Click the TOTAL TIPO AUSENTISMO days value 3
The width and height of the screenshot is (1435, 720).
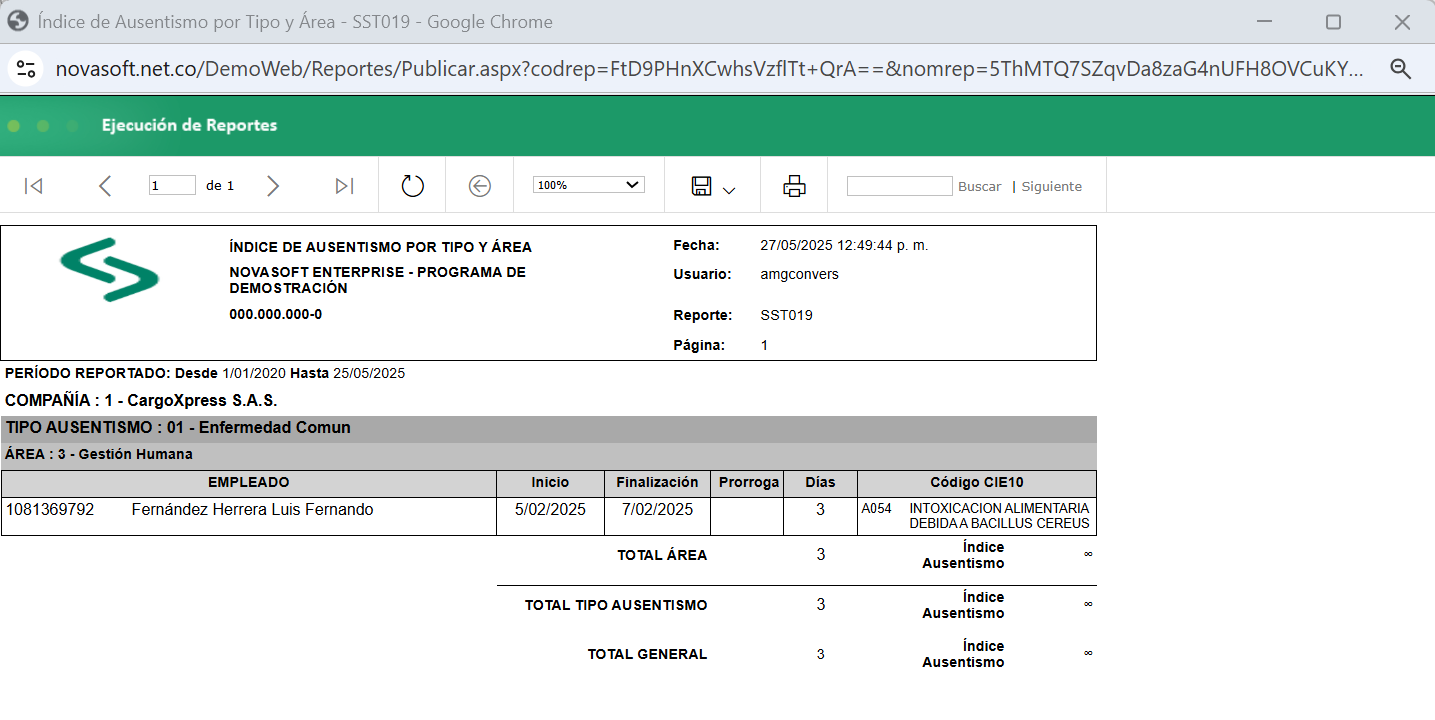point(821,605)
